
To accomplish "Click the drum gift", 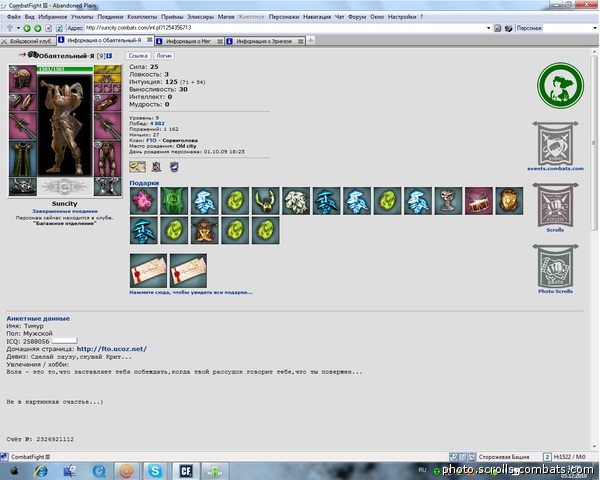I will [479, 200].
